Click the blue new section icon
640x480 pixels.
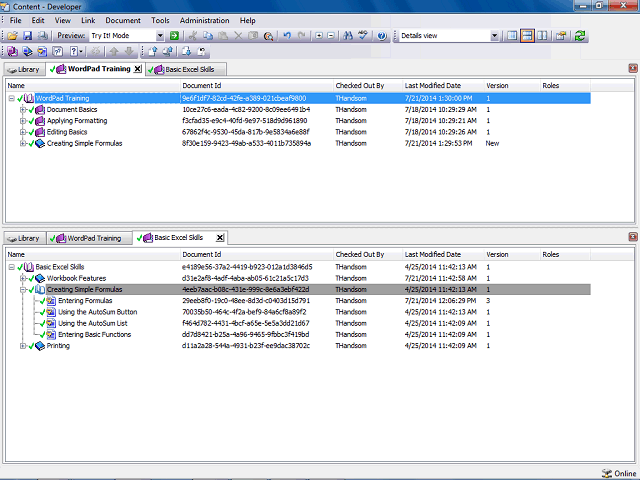27,51
